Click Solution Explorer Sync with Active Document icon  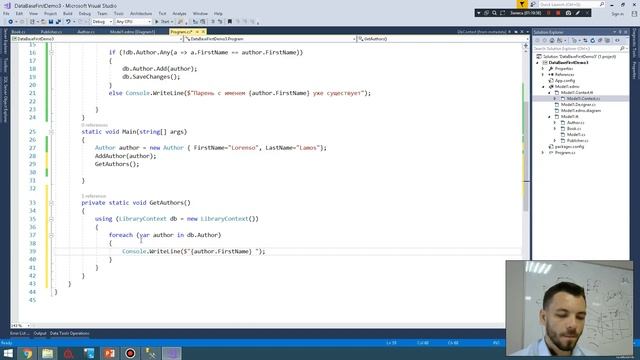pyautogui.click(x=585, y=40)
